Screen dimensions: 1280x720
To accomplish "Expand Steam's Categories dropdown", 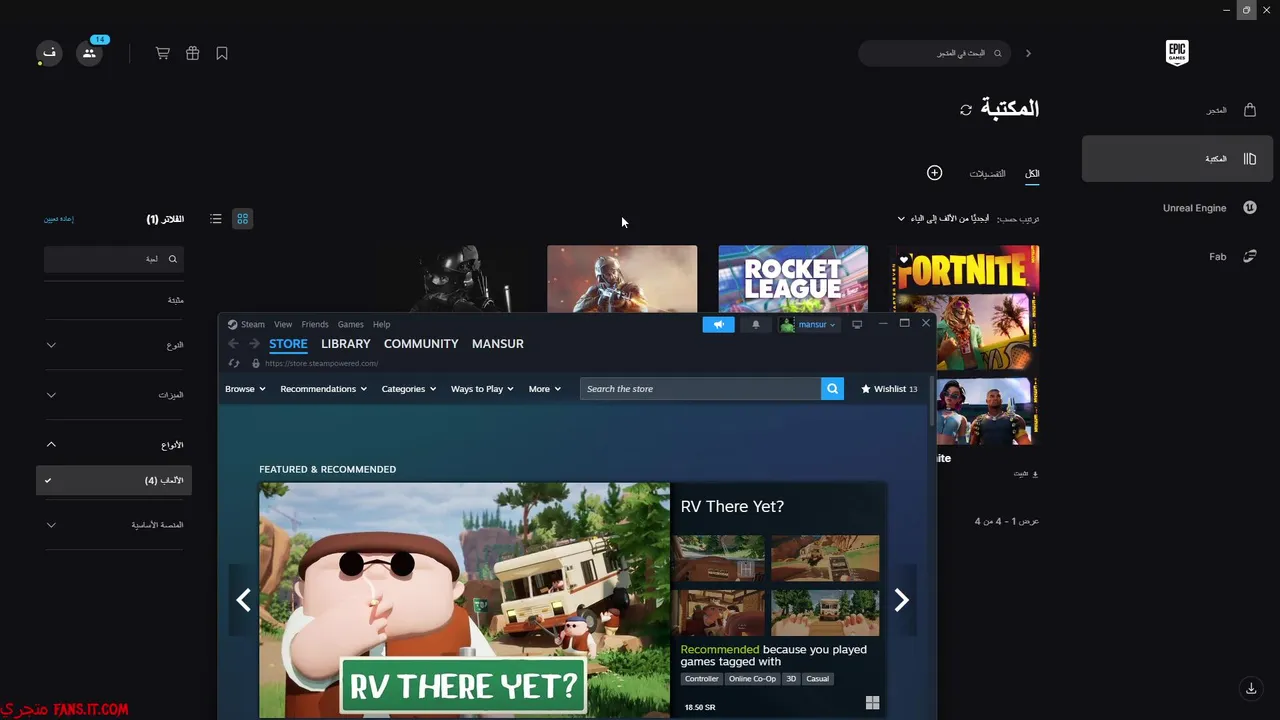I will coord(409,389).
